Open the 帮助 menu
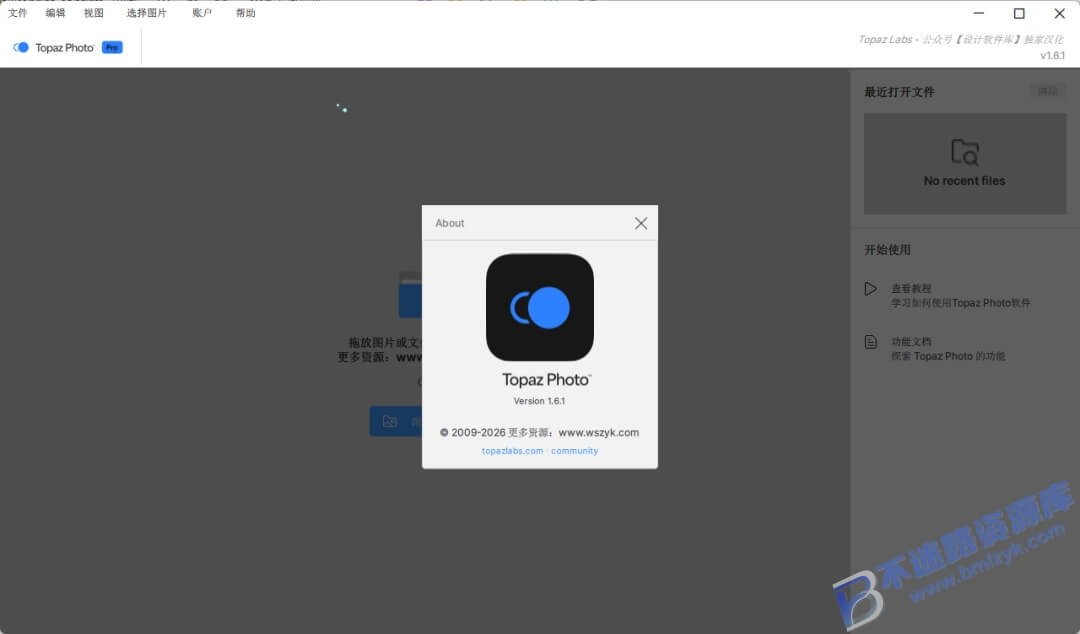 tap(246, 13)
